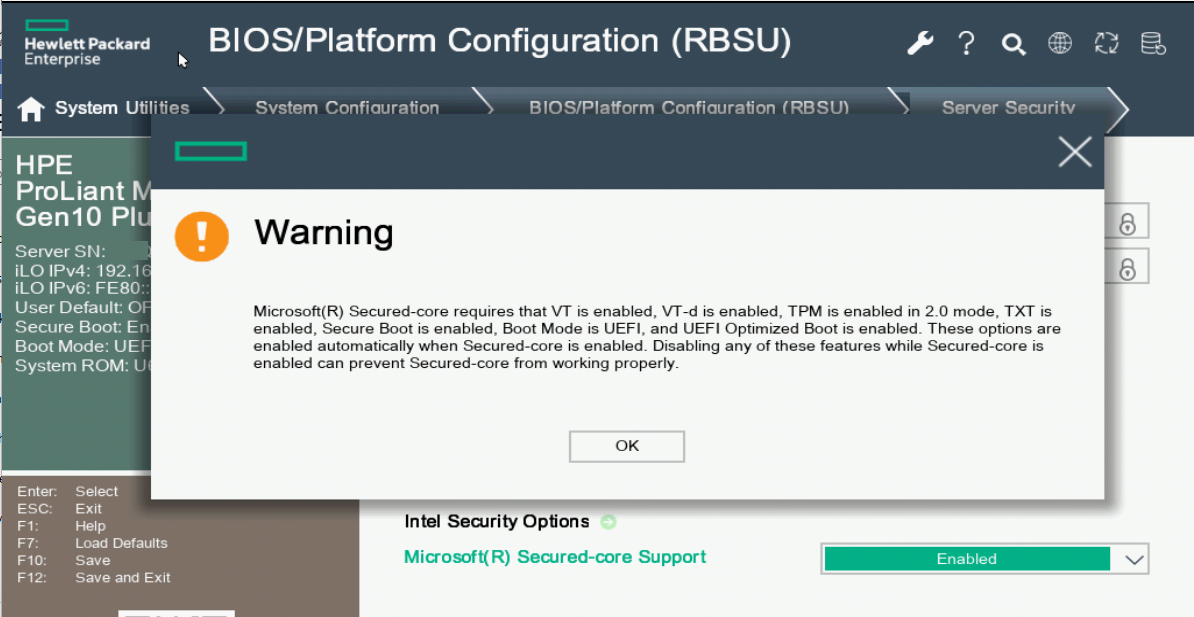This screenshot has width=1194, height=617.
Task: Click the home icon for System Utilities
Action: click(32, 109)
